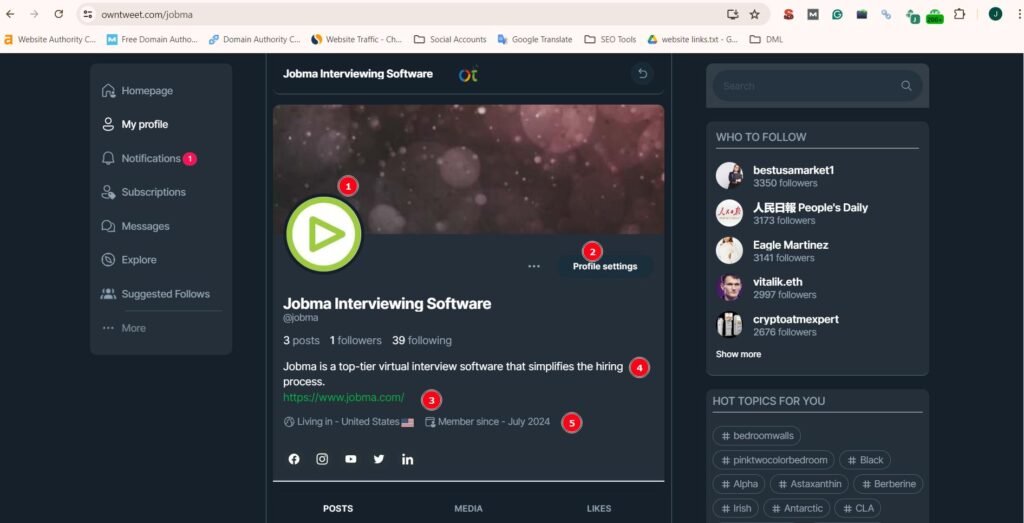Viewport: 1024px width, 523px height.
Task: Switch to the MEDIA tab
Action: 468,509
